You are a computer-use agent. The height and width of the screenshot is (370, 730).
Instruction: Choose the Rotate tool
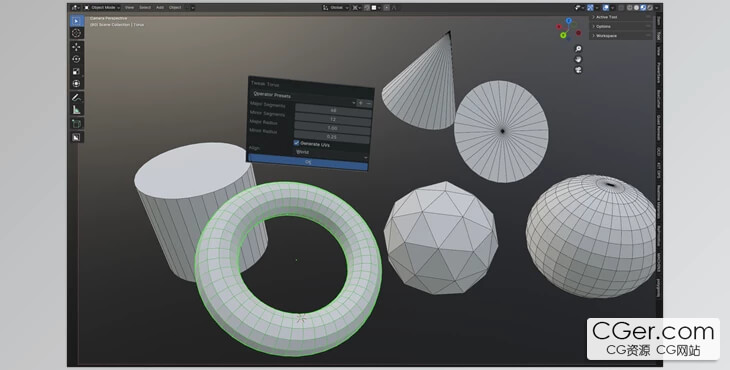[76, 59]
